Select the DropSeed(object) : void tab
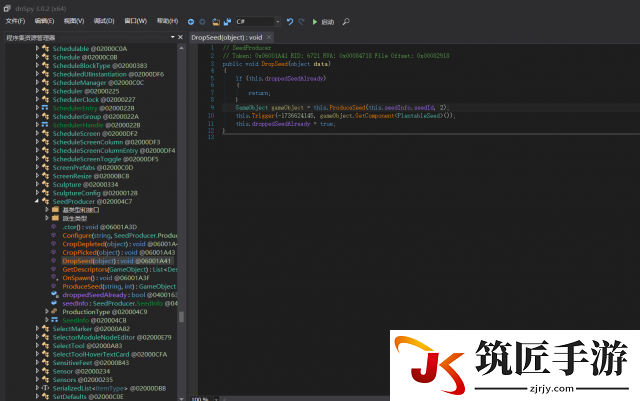 [227, 38]
